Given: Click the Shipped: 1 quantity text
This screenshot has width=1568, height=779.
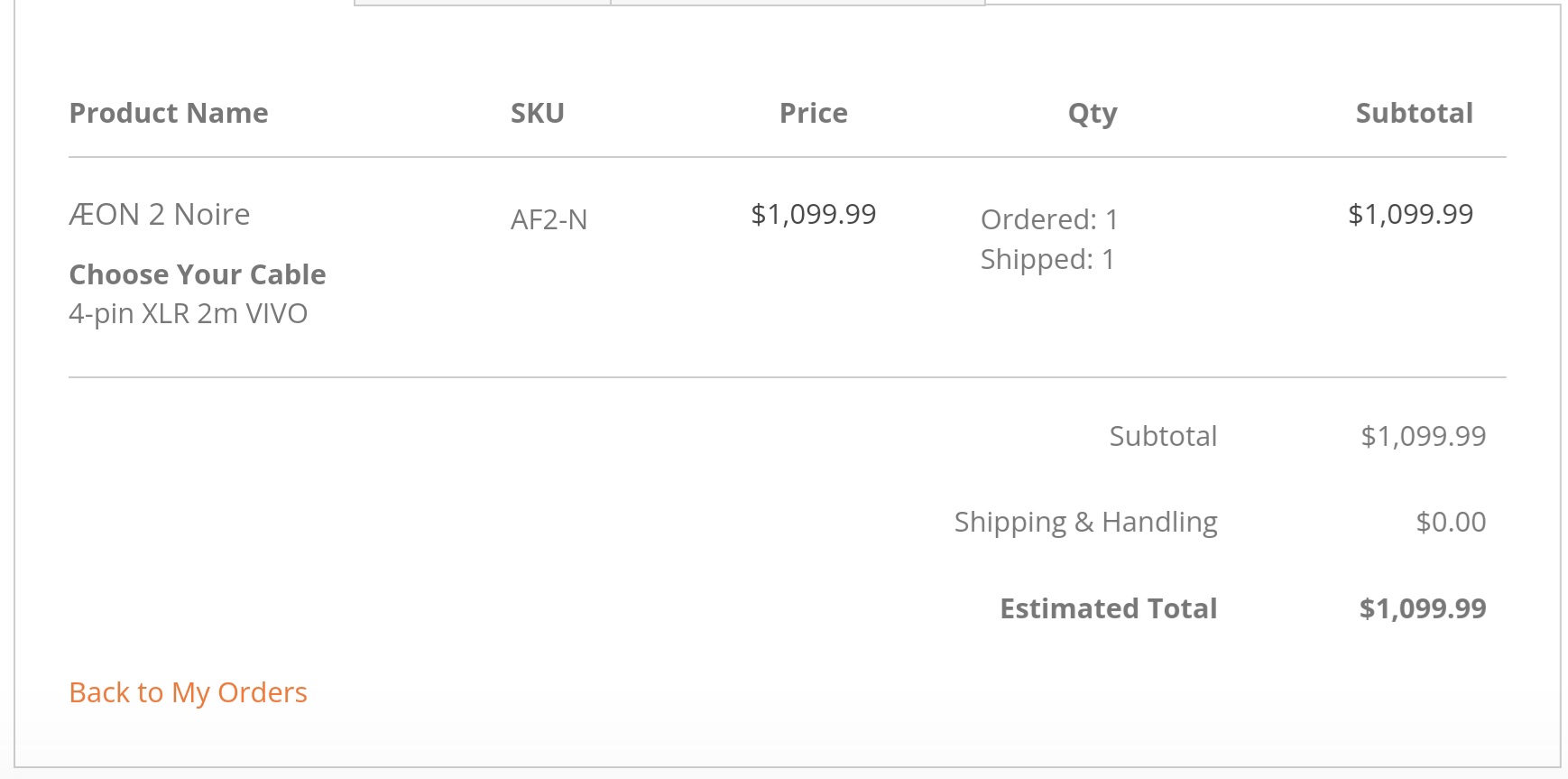Looking at the screenshot, I should pos(1047,259).
